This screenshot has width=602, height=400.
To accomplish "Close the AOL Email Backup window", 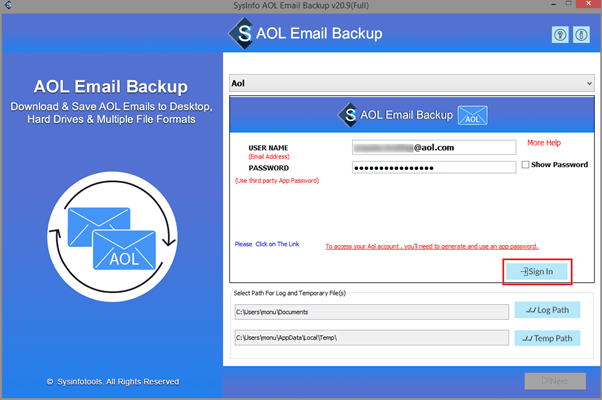I will (589, 4).
